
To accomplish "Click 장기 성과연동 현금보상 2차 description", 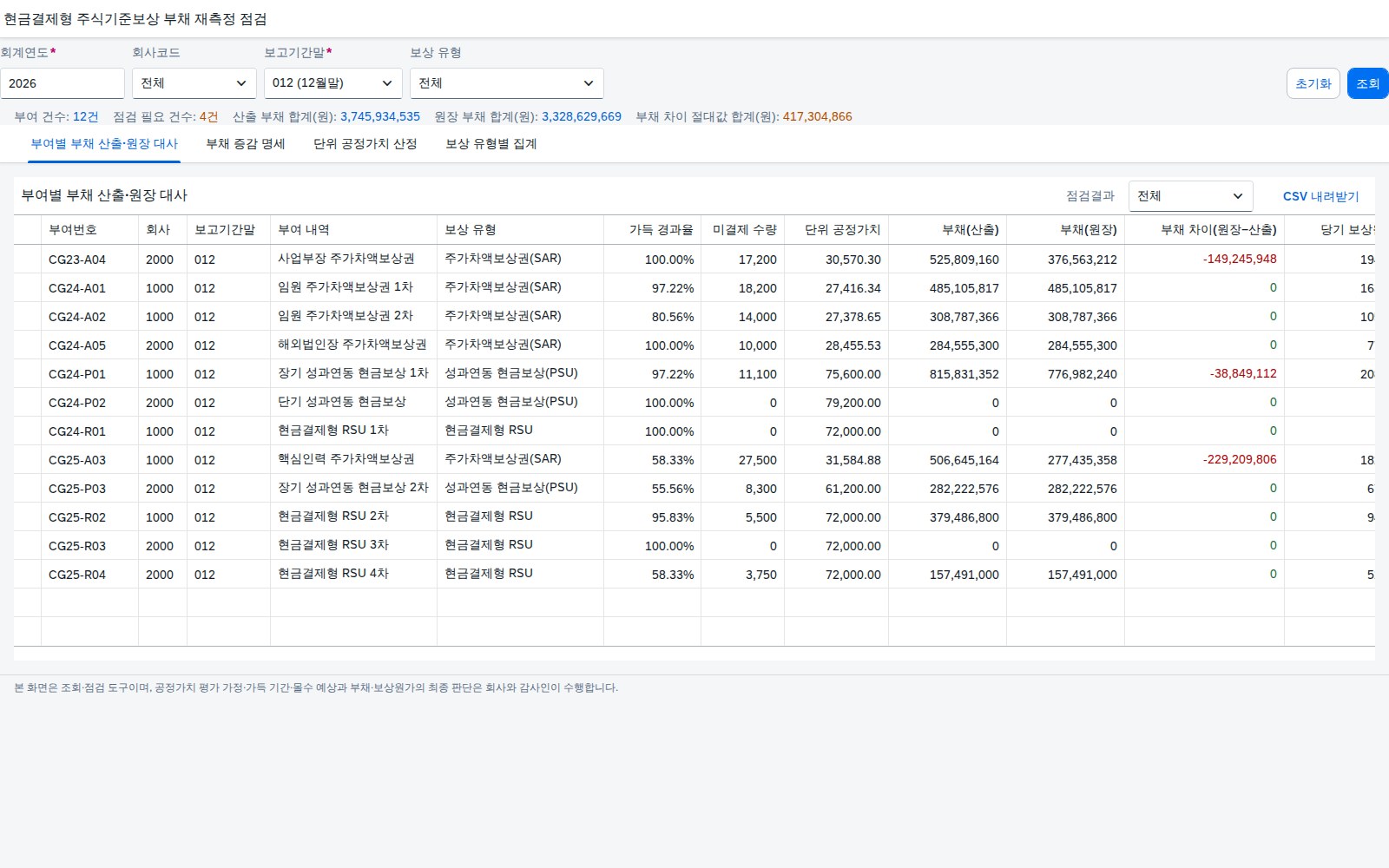I will (353, 488).
